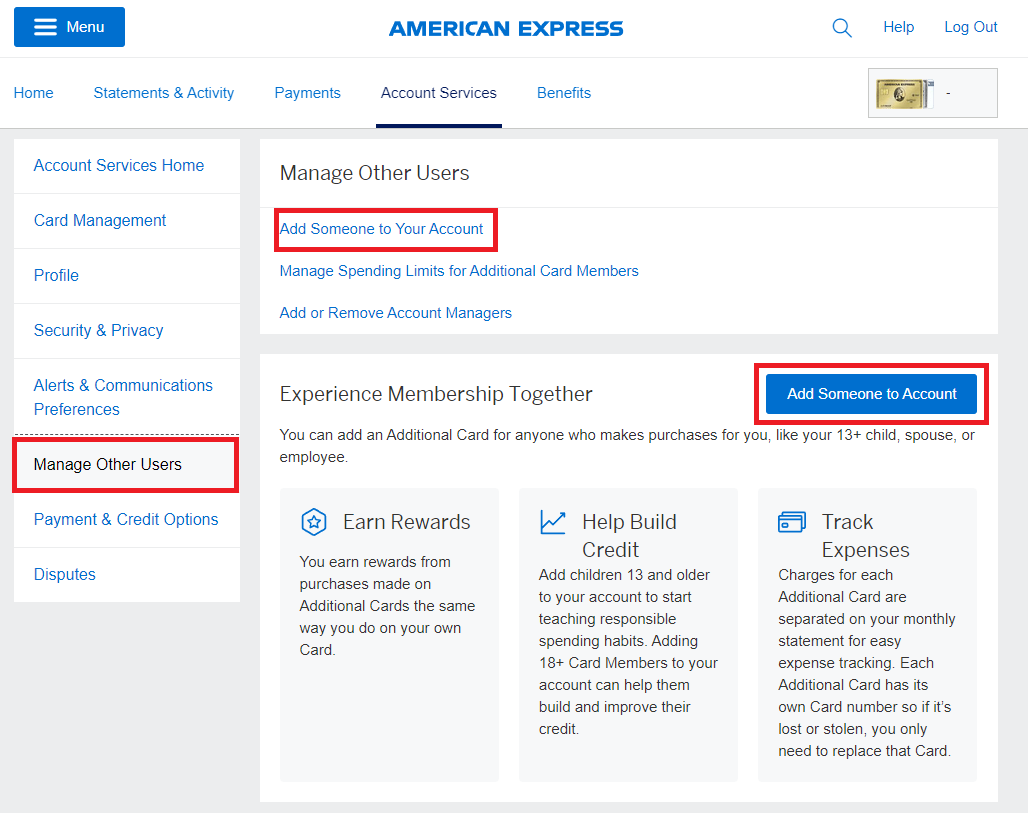1028x813 pixels.
Task: Click the American Express logo
Action: [505, 27]
